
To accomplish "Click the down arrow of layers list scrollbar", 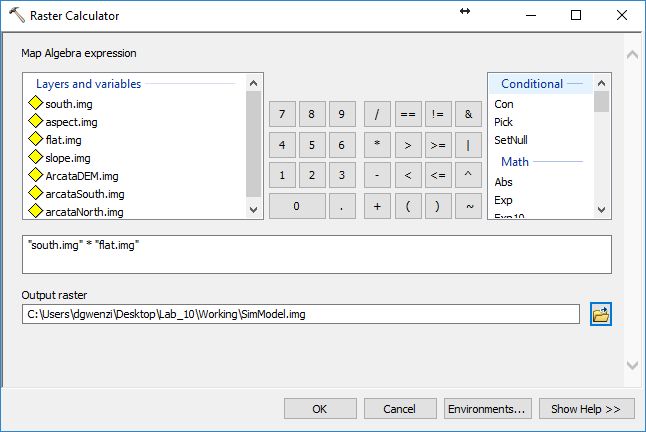I will pos(253,210).
